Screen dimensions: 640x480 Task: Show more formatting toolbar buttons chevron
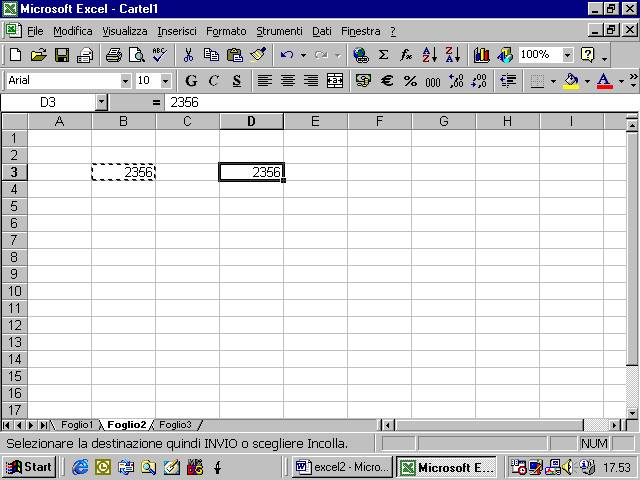(x=633, y=80)
